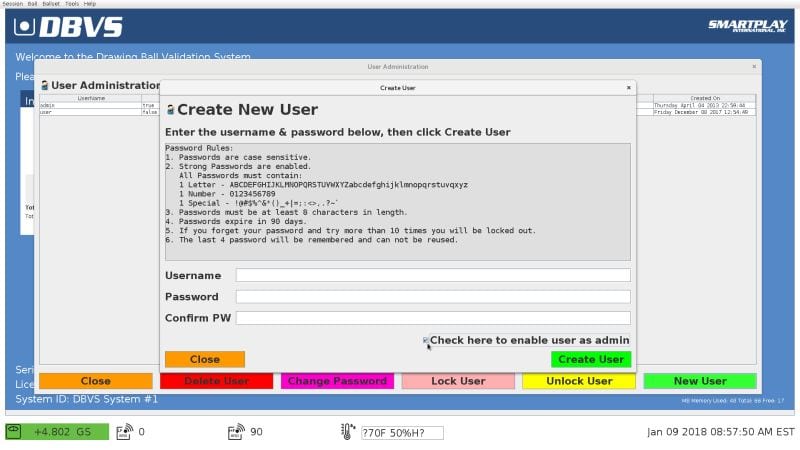The height and width of the screenshot is (450, 800).
Task: Click the Created On column header
Action: [705, 98]
